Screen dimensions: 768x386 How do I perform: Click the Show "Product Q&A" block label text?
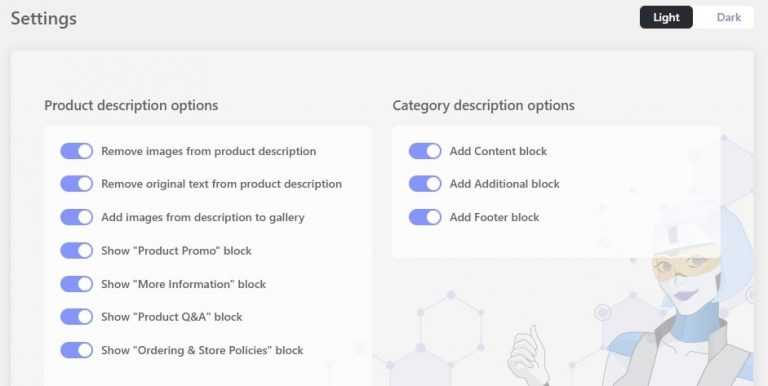[172, 317]
